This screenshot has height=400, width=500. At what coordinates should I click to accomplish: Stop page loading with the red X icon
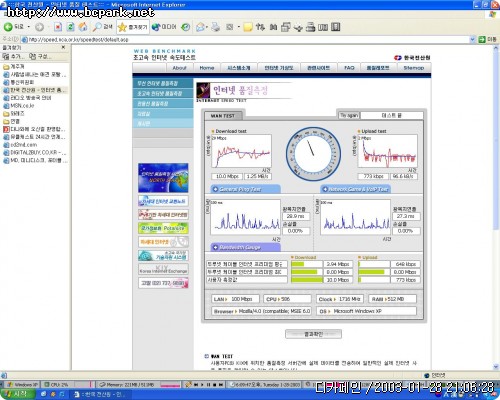pyautogui.click(x=58, y=27)
